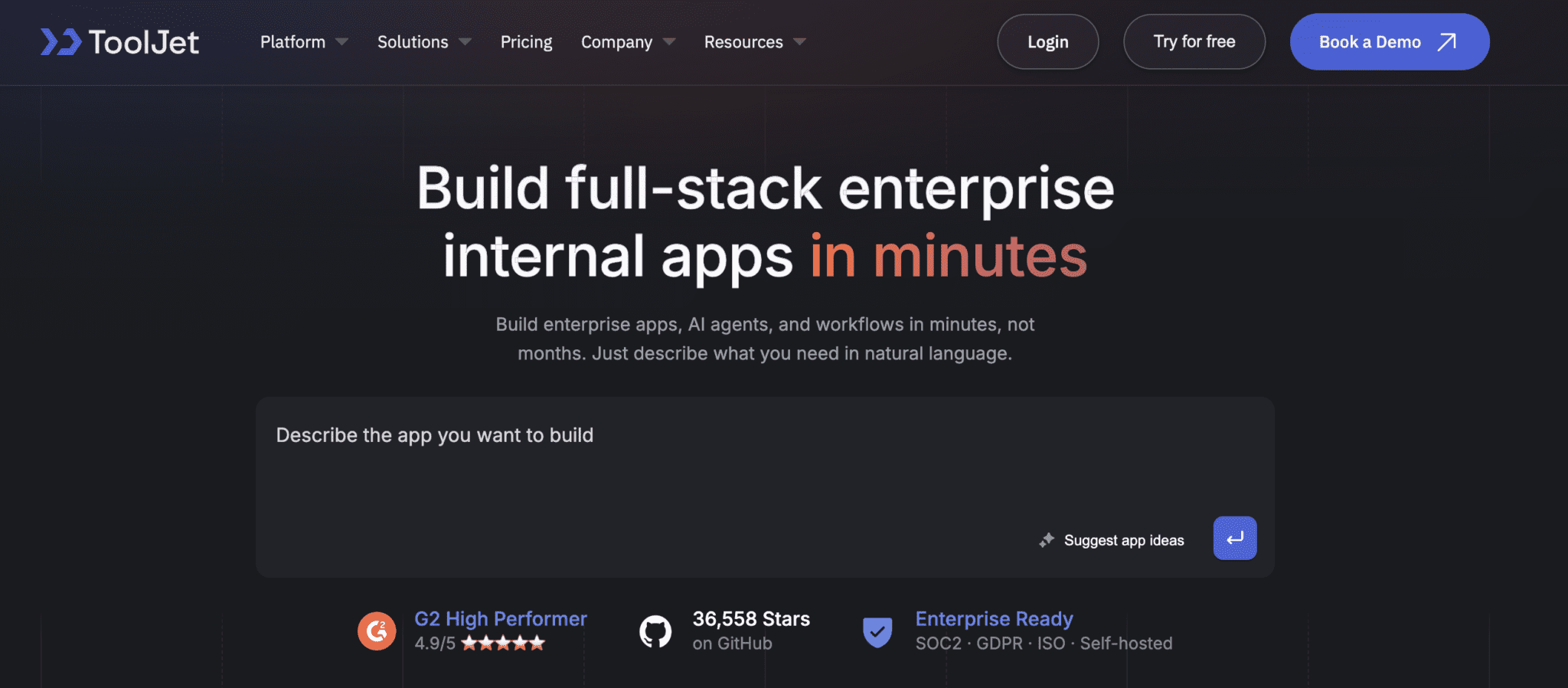
Task: Open the Platform menu
Action: click(292, 42)
